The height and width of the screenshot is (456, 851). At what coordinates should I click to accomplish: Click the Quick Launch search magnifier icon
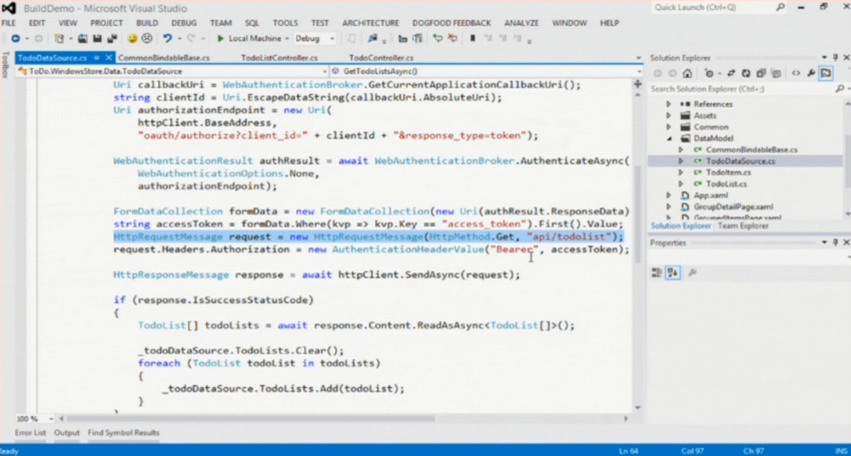780,8
